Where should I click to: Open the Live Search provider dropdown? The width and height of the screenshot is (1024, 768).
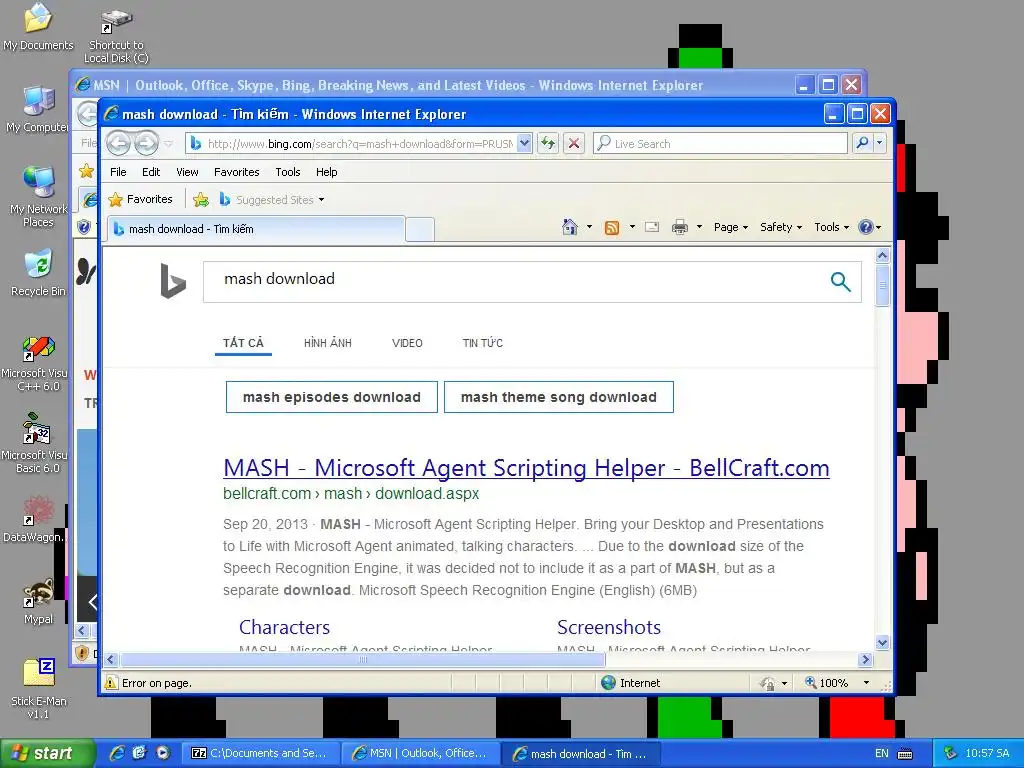coord(879,143)
